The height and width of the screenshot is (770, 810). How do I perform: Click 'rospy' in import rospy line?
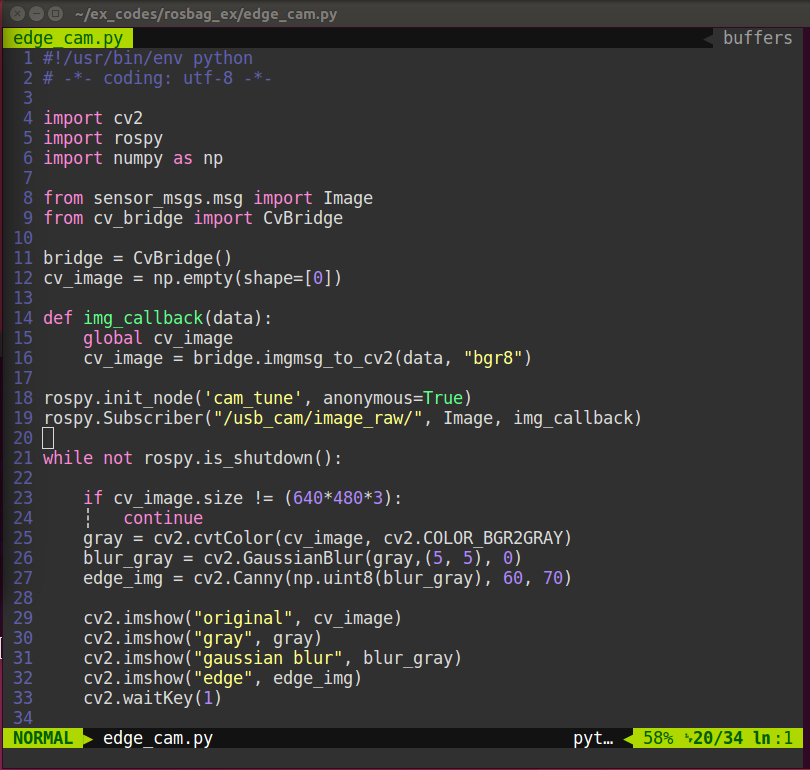(138, 138)
